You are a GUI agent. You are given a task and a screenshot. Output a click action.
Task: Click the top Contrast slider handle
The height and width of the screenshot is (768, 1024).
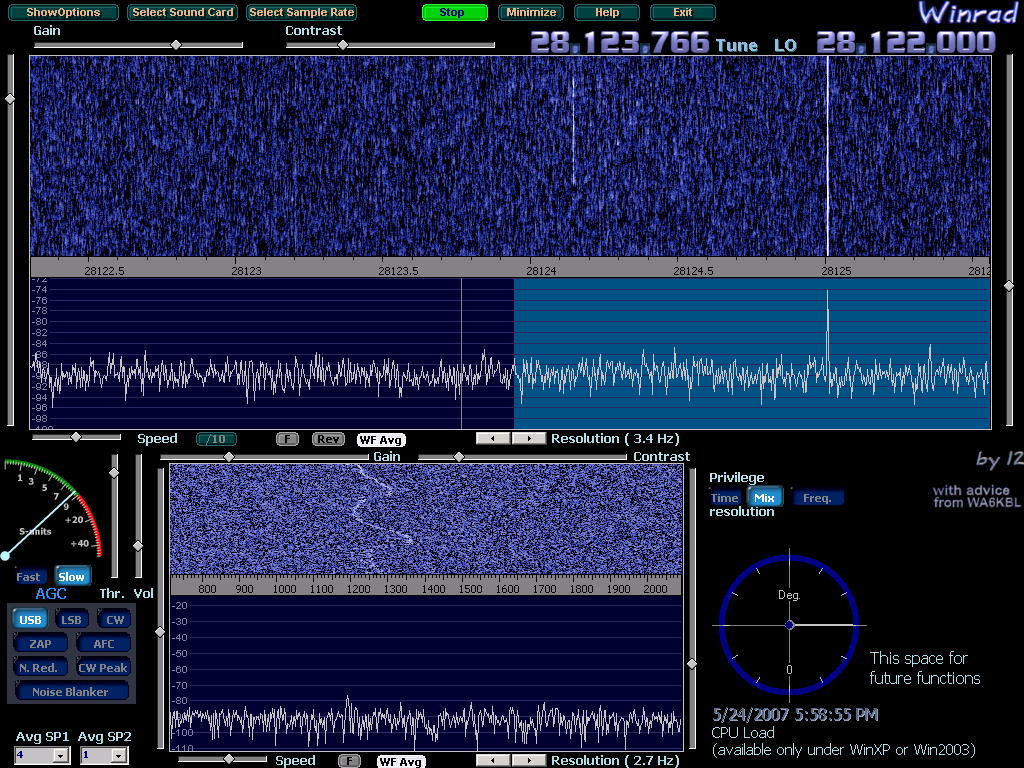pos(342,45)
